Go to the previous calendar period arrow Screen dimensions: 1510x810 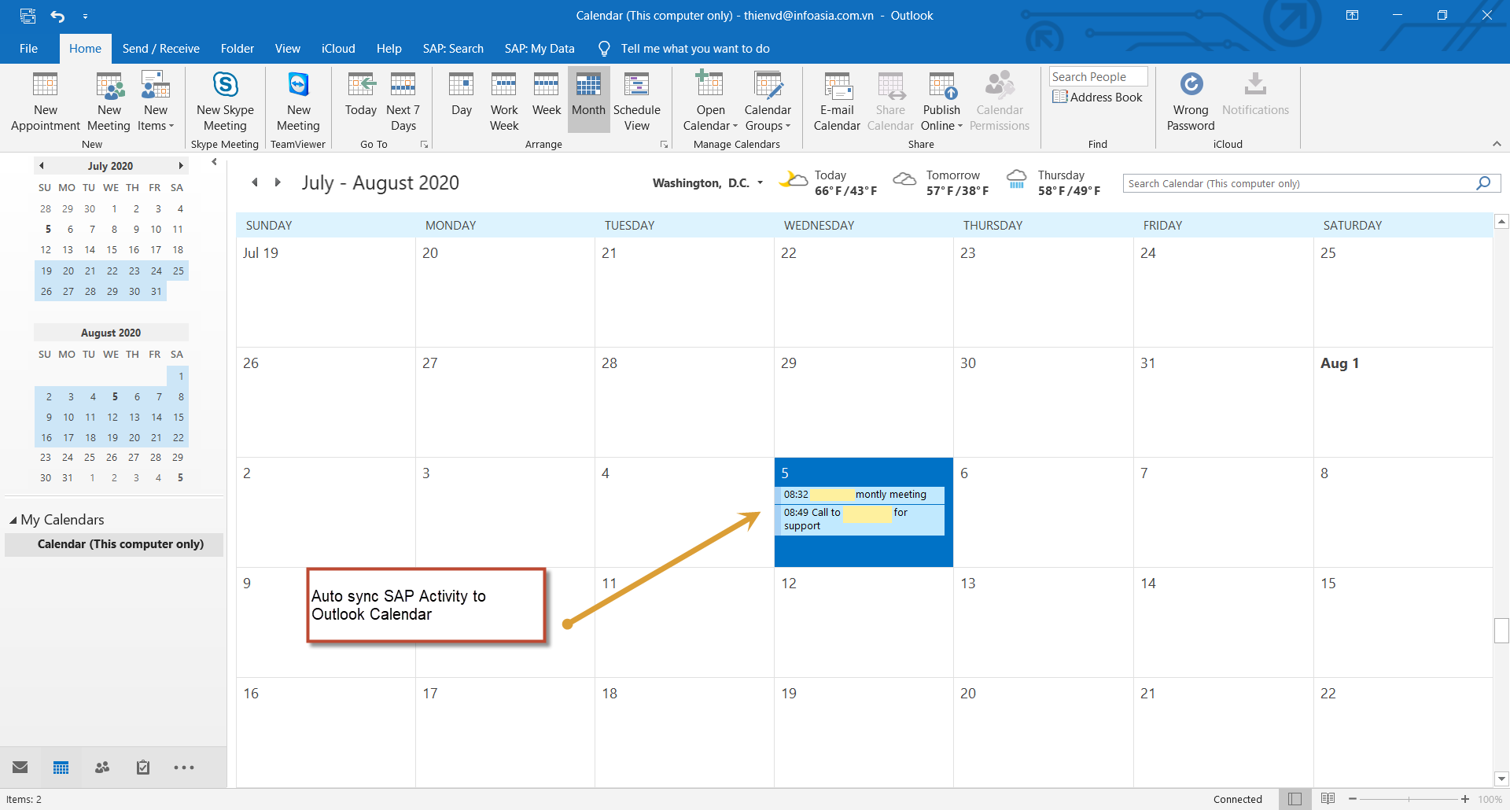(x=254, y=182)
